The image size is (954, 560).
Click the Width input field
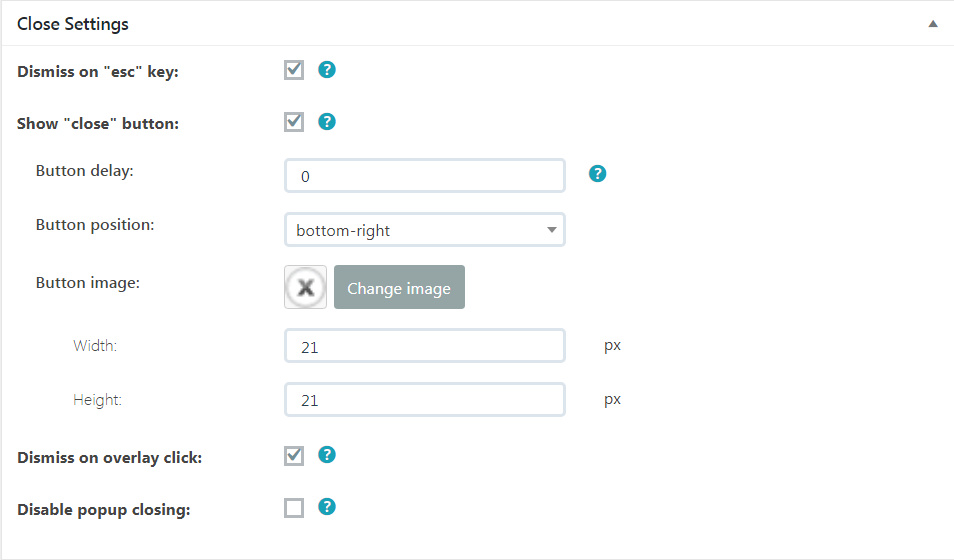point(425,346)
